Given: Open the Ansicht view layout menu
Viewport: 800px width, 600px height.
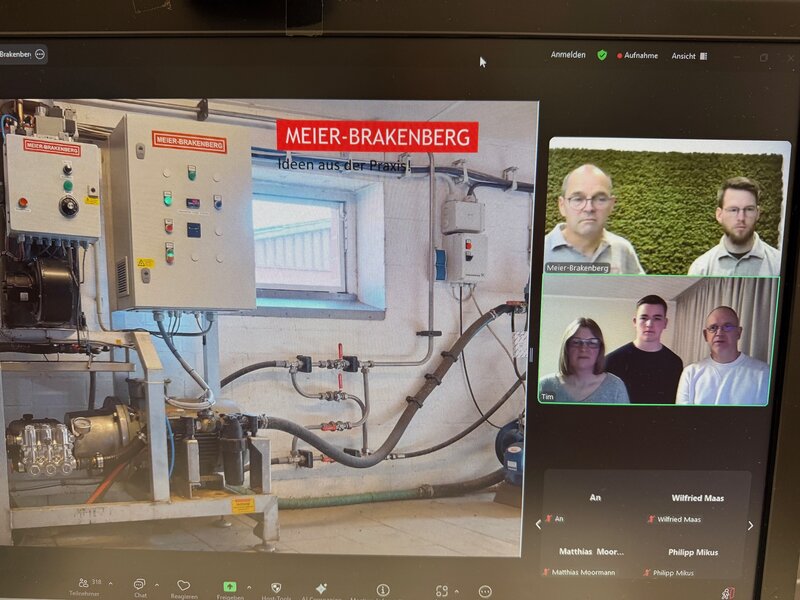Looking at the screenshot, I should tap(689, 56).
